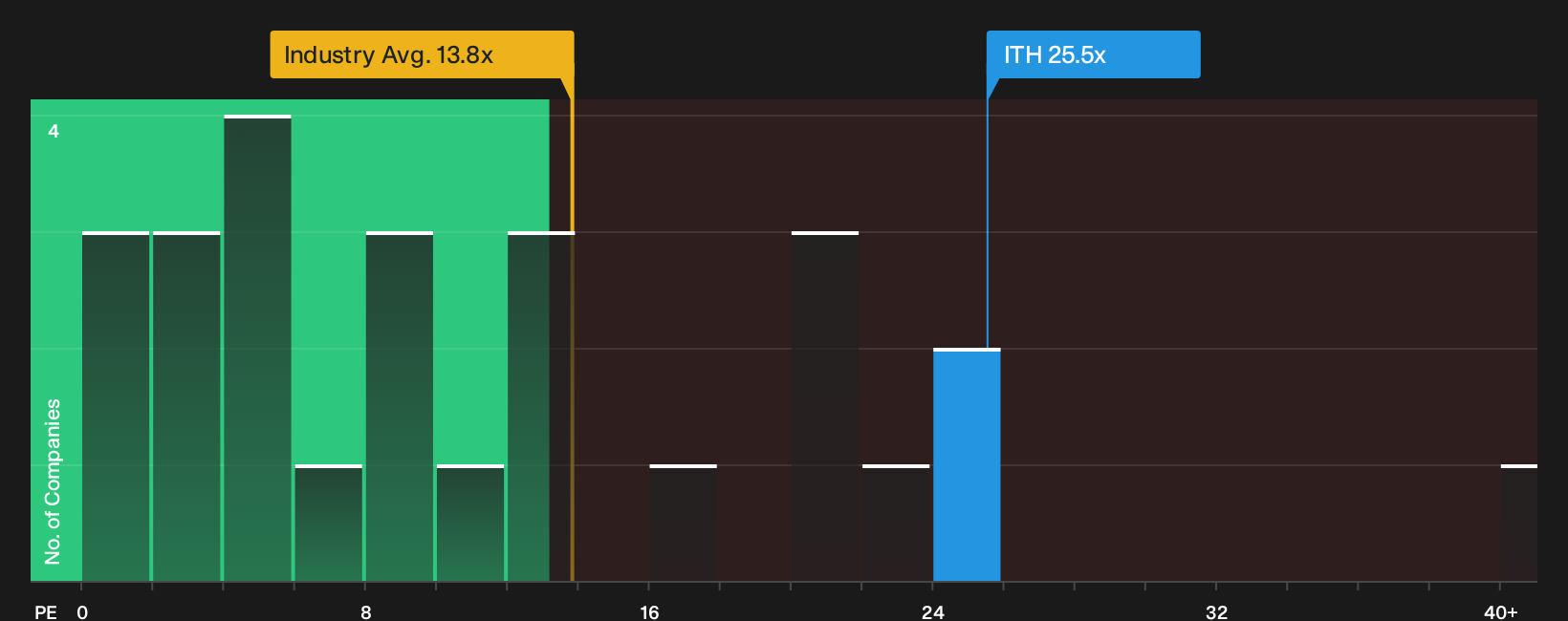The height and width of the screenshot is (621, 1568).
Task: Click the second bar at PE 2 to 4
Action: (x=186, y=407)
